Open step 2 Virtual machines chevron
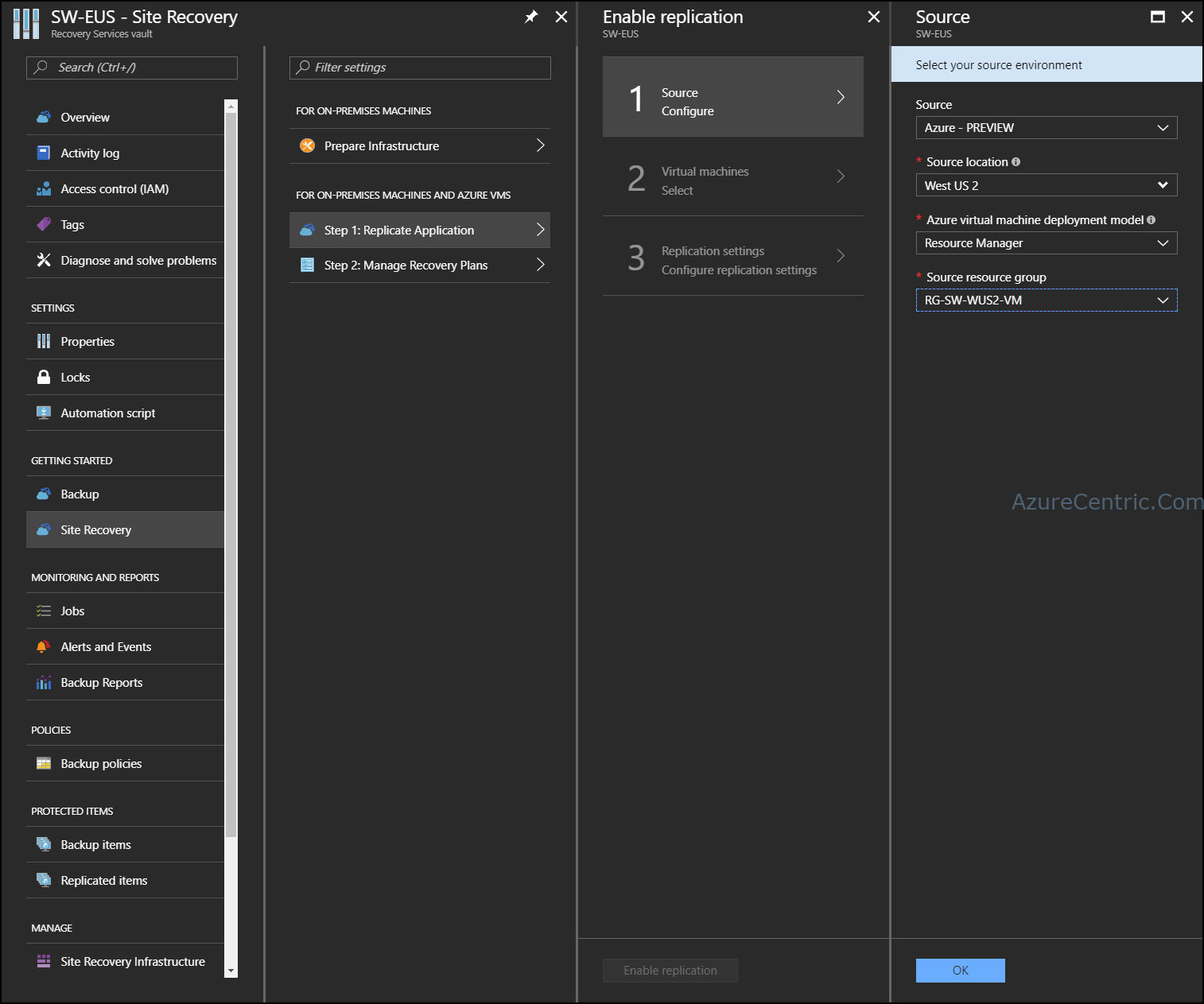The image size is (1204, 1004). coord(841,176)
